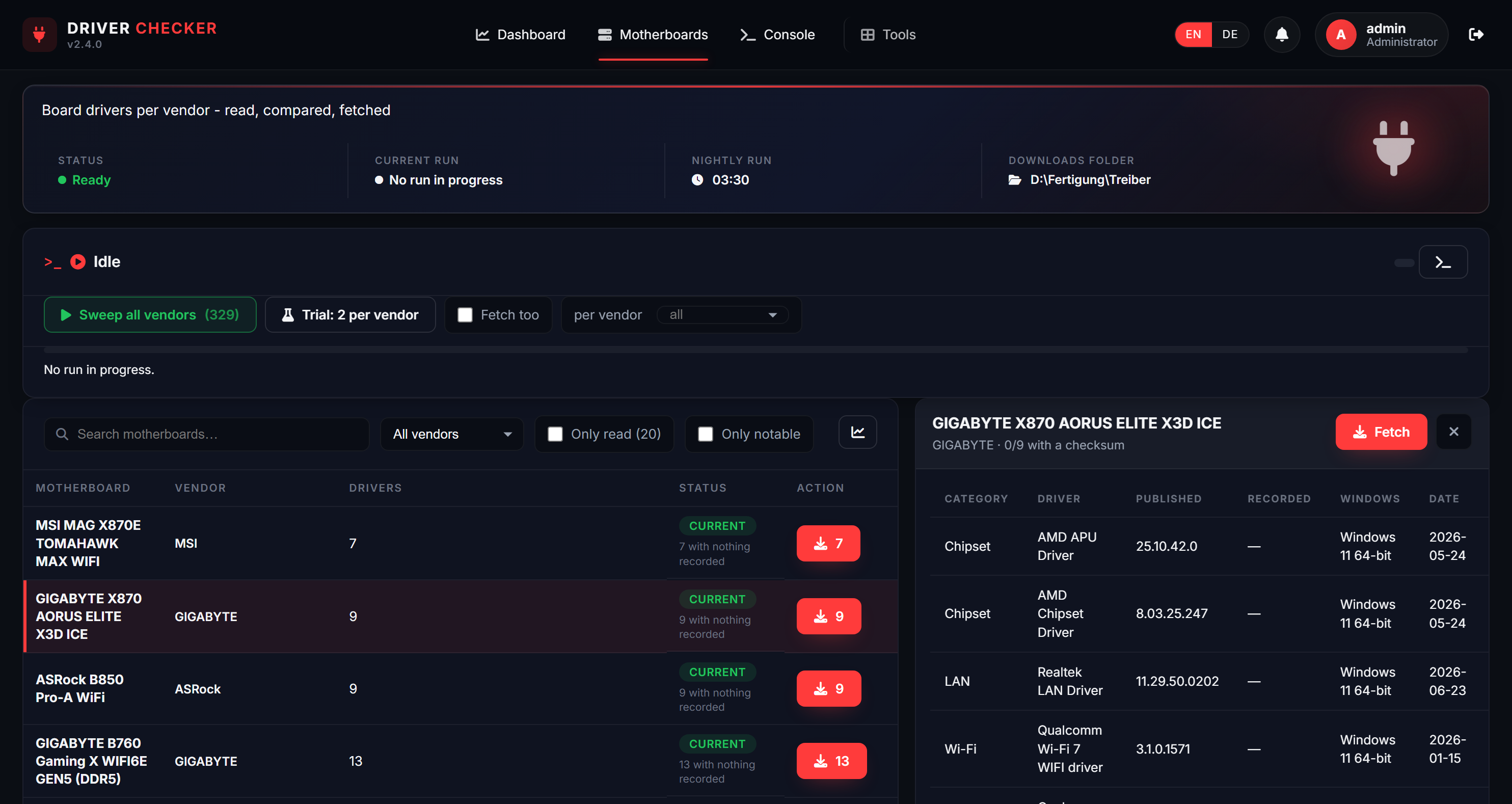Open the All vendors filter dropdown
1512x804 pixels.
coord(451,434)
